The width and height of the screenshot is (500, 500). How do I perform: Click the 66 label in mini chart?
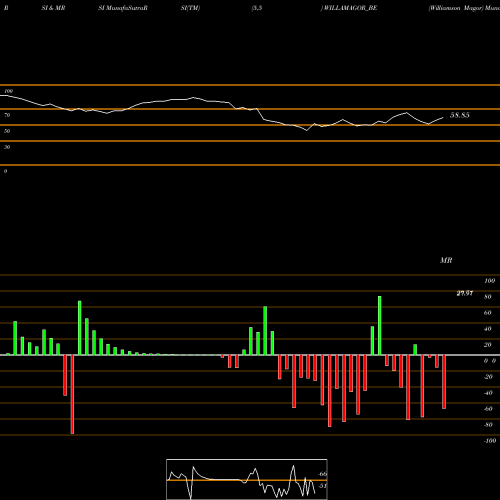(x=322, y=474)
